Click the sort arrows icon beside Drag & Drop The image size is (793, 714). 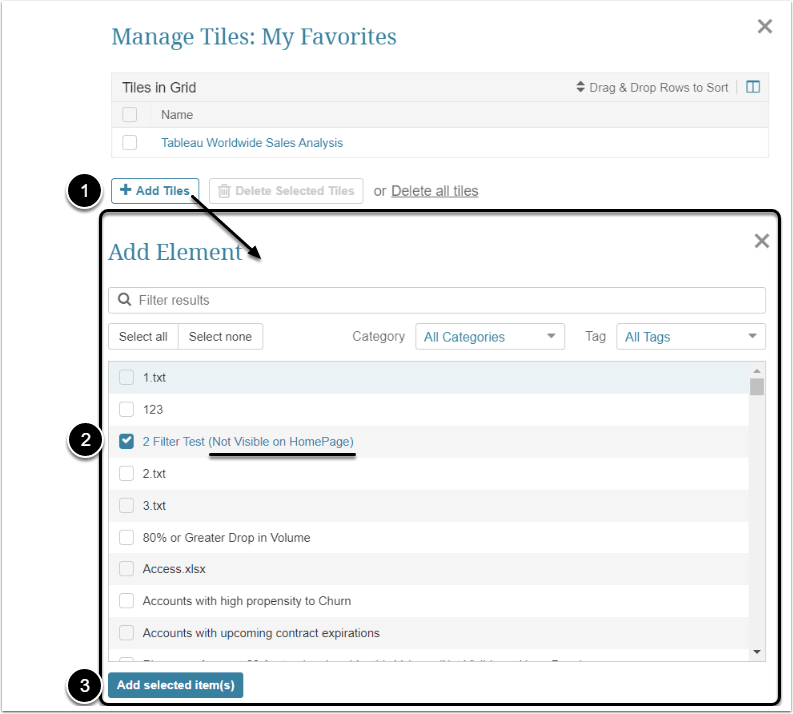pyautogui.click(x=580, y=87)
